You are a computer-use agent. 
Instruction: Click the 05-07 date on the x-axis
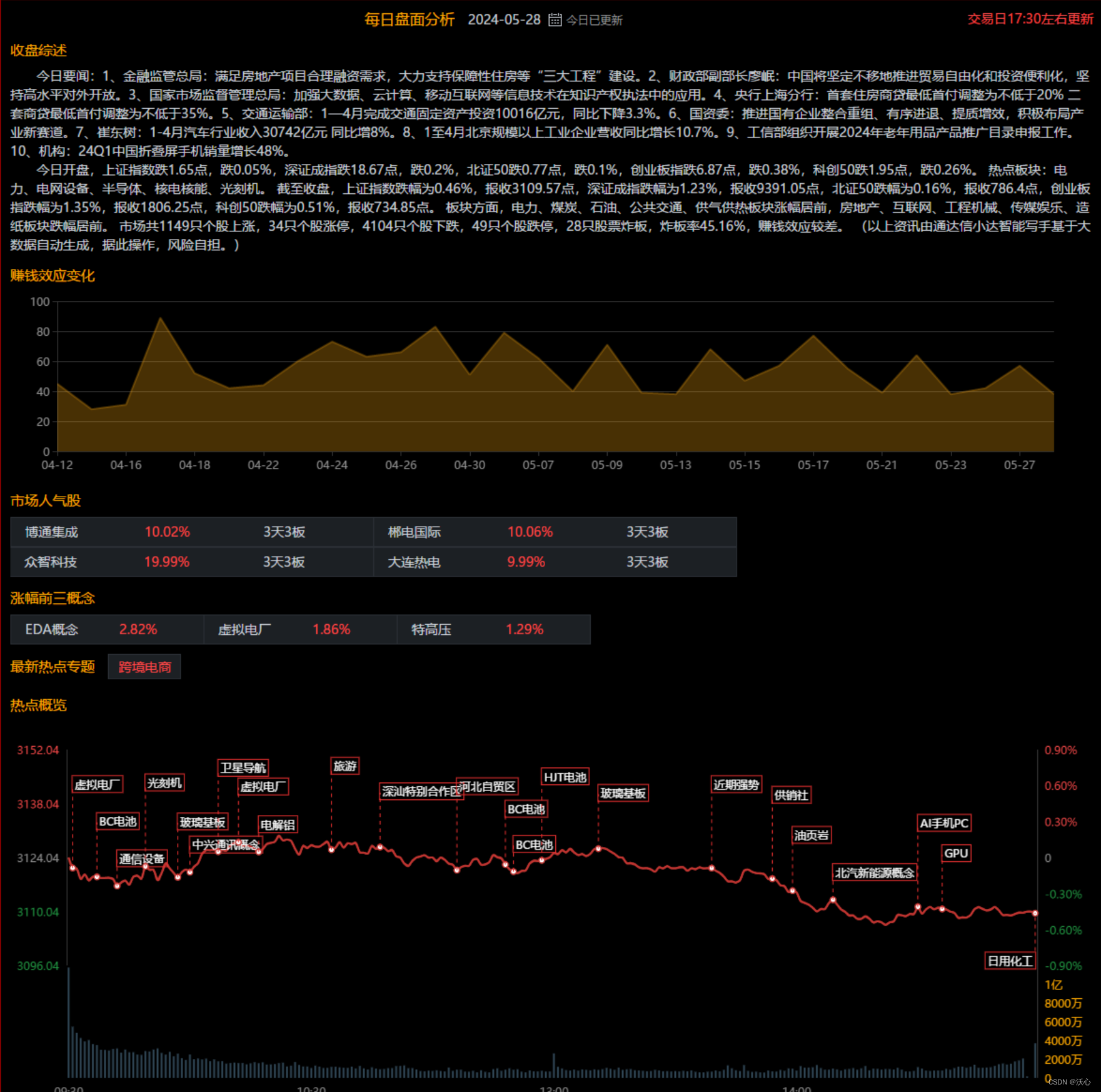pos(538,465)
